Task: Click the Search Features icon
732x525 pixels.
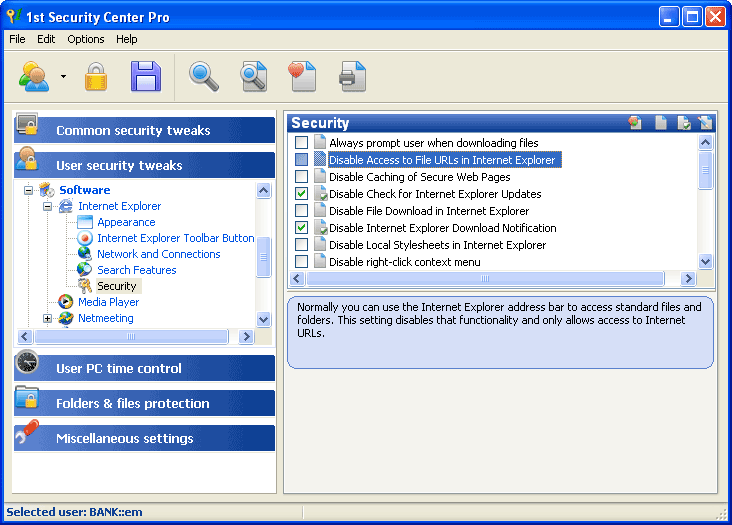Action: pyautogui.click(x=85, y=270)
